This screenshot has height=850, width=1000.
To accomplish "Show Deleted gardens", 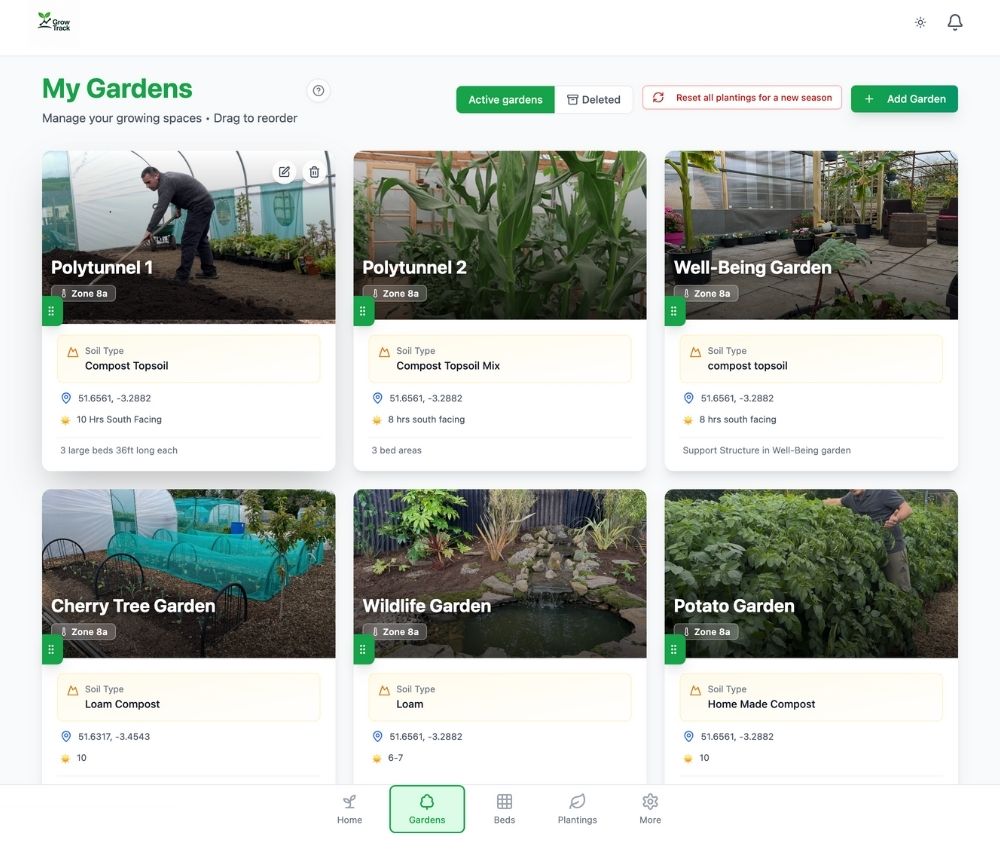I will pyautogui.click(x=594, y=100).
